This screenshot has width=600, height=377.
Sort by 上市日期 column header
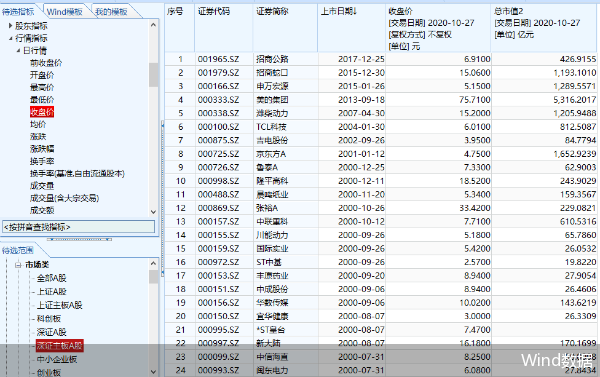coord(352,28)
